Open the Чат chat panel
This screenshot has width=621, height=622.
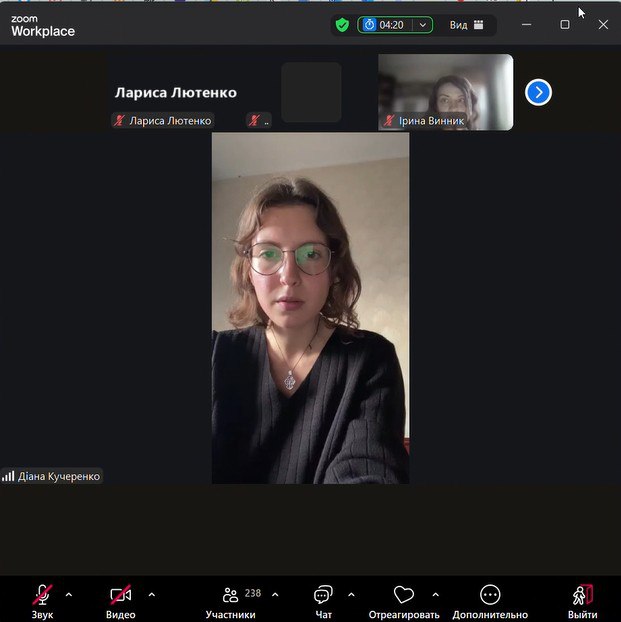click(323, 595)
